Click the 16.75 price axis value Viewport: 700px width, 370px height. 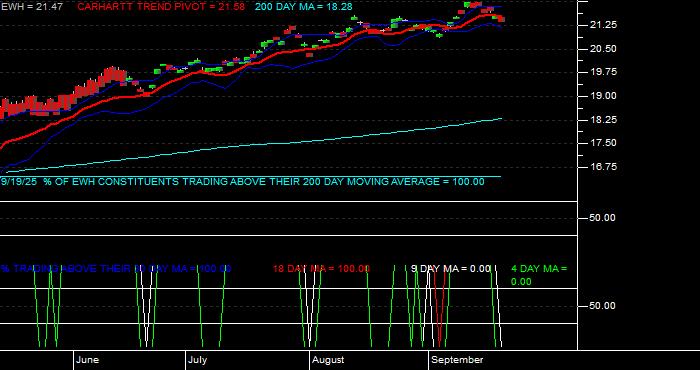[604, 166]
